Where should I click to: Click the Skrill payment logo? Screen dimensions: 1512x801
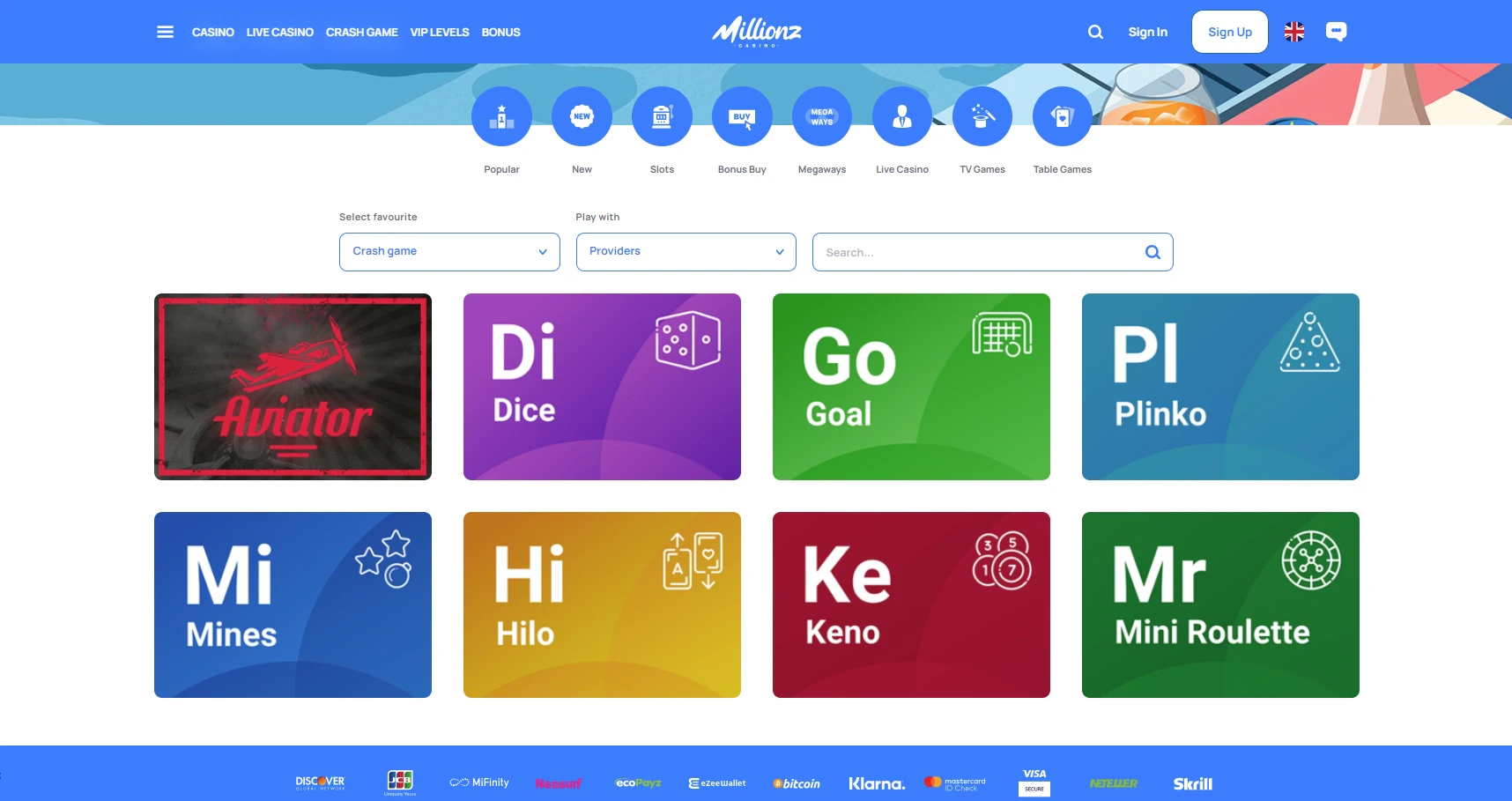[1193, 783]
